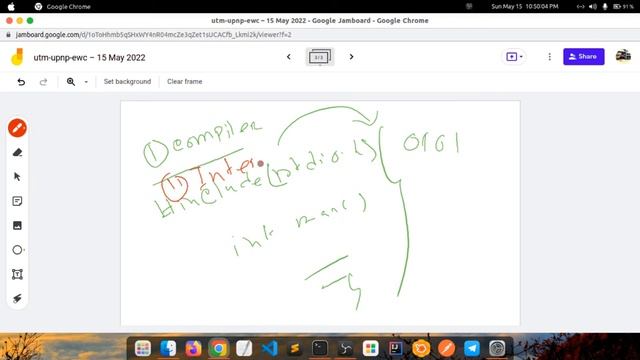Expand the zoom level dropdown arrow
The width and height of the screenshot is (640, 360).
[86, 82]
